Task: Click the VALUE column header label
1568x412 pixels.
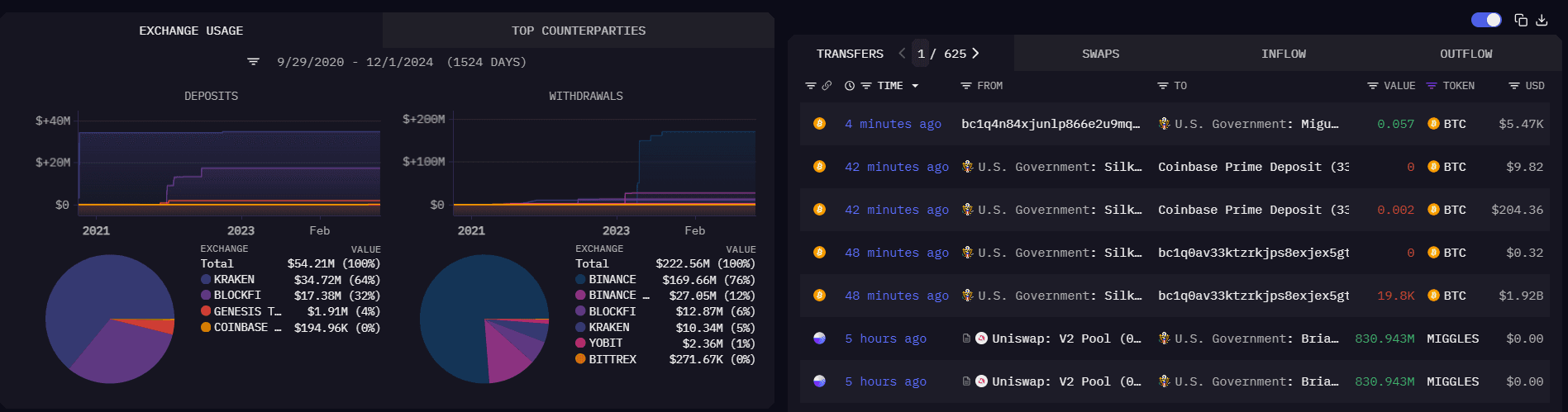Action: point(1399,86)
